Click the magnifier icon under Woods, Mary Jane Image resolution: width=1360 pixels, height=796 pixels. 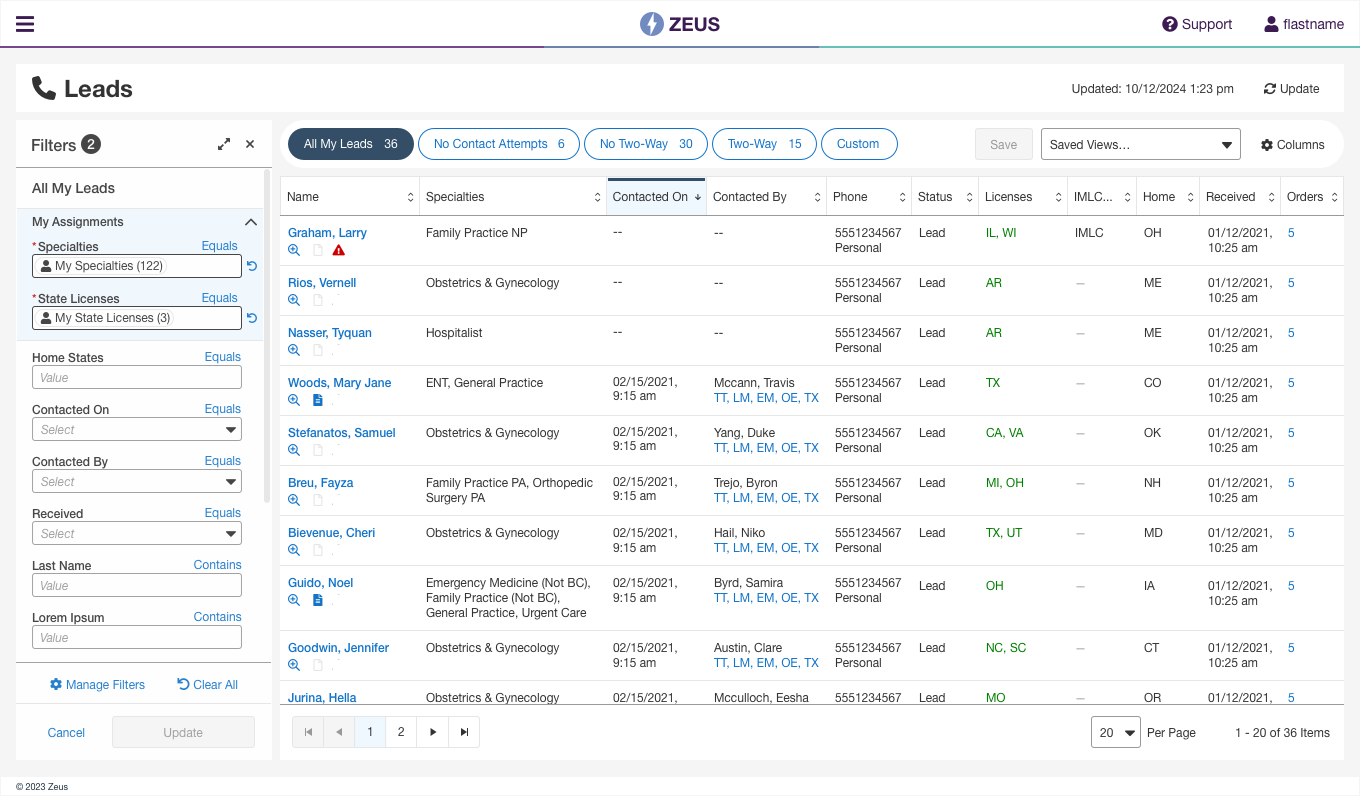(294, 400)
